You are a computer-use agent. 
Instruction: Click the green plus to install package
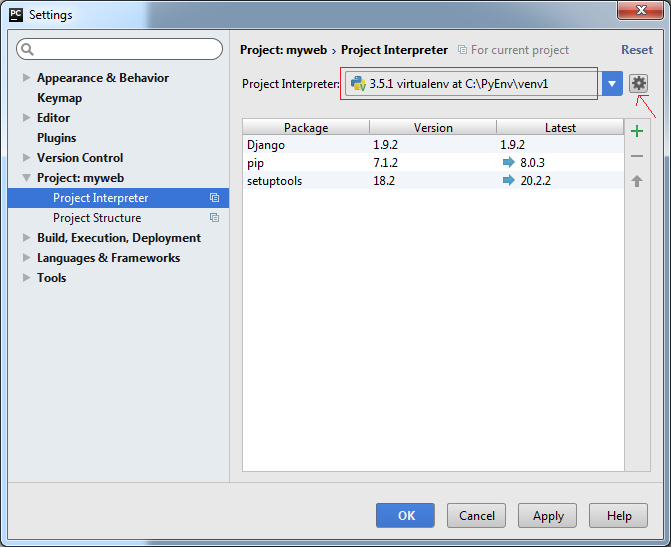pyautogui.click(x=637, y=131)
